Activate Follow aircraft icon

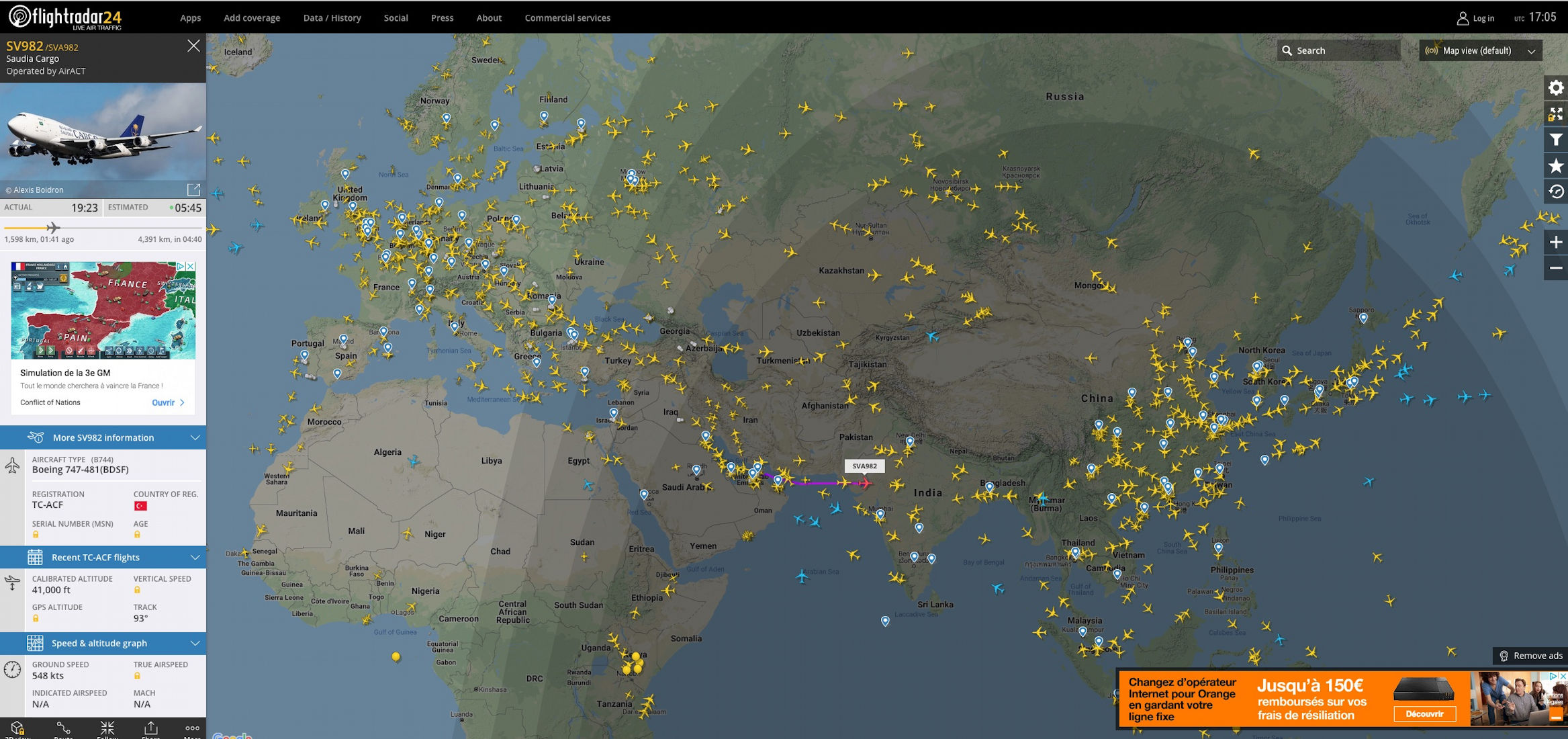pos(107,729)
